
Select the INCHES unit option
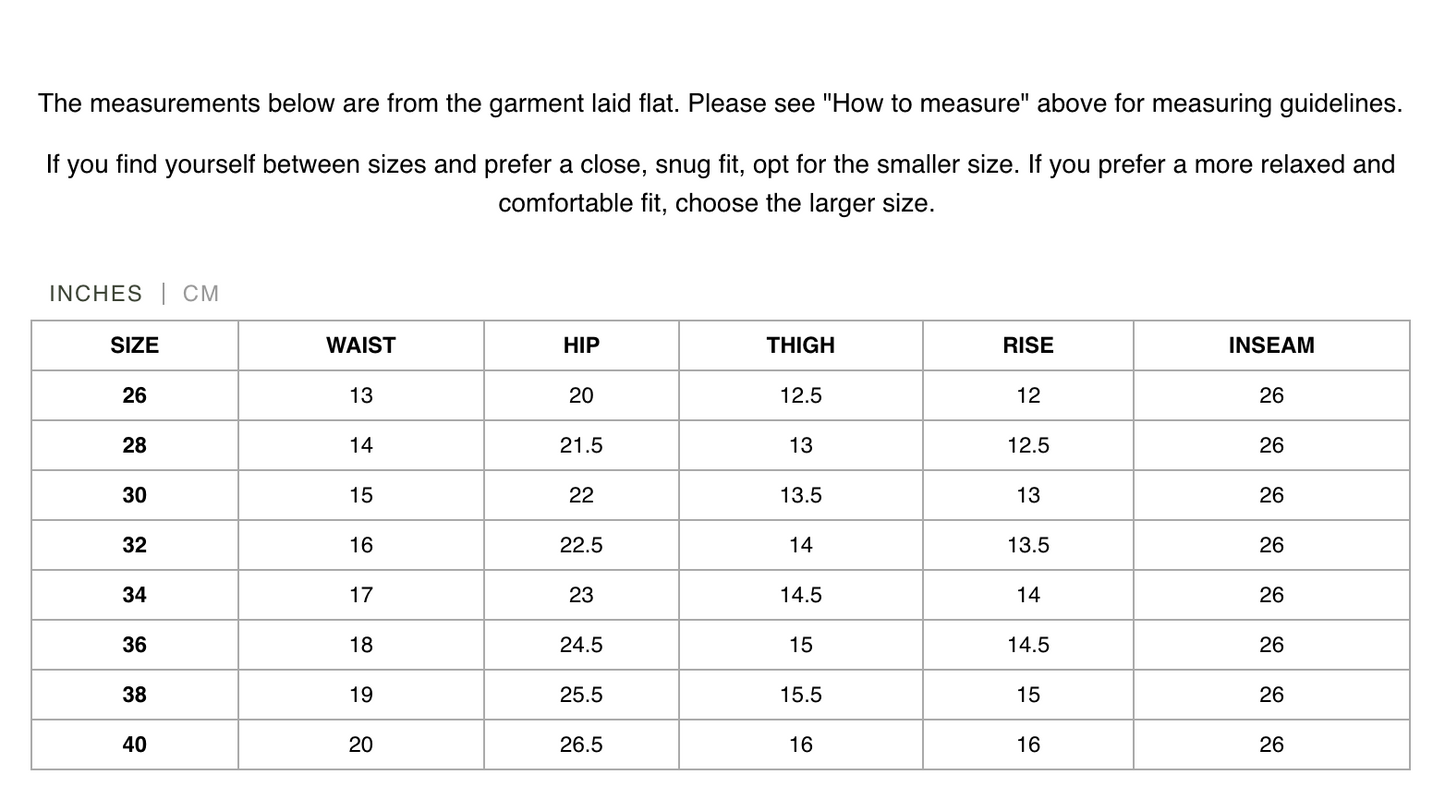click(96, 293)
